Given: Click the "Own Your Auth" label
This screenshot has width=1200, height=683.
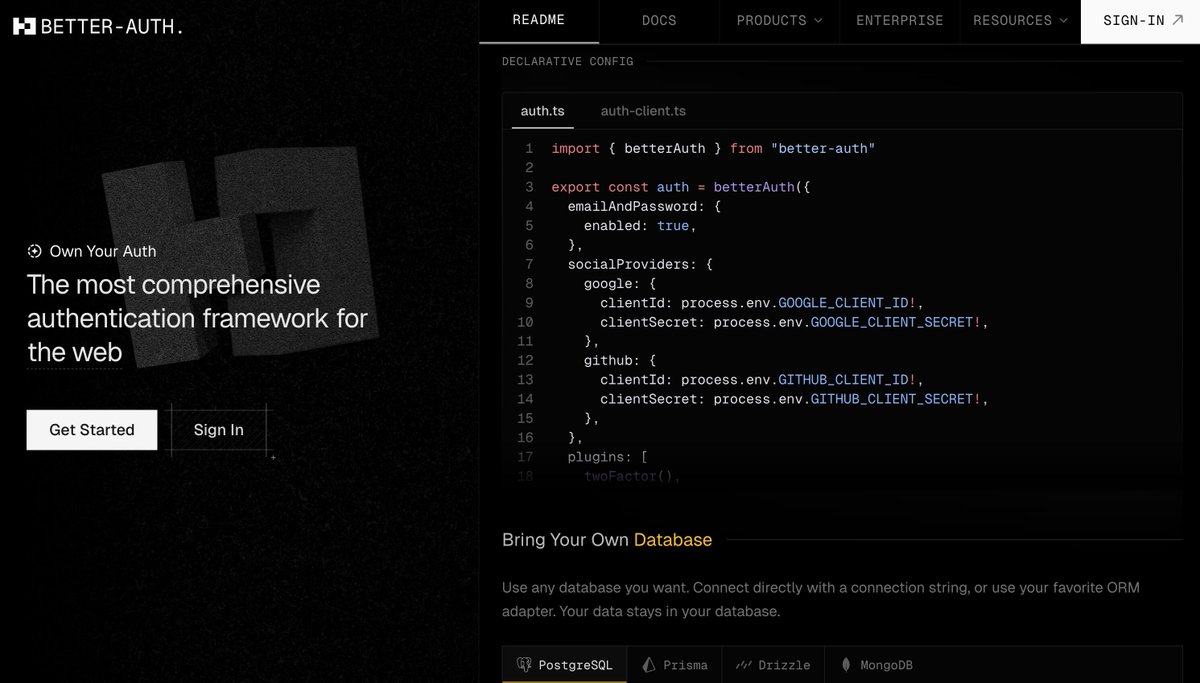Looking at the screenshot, I should coord(103,252).
